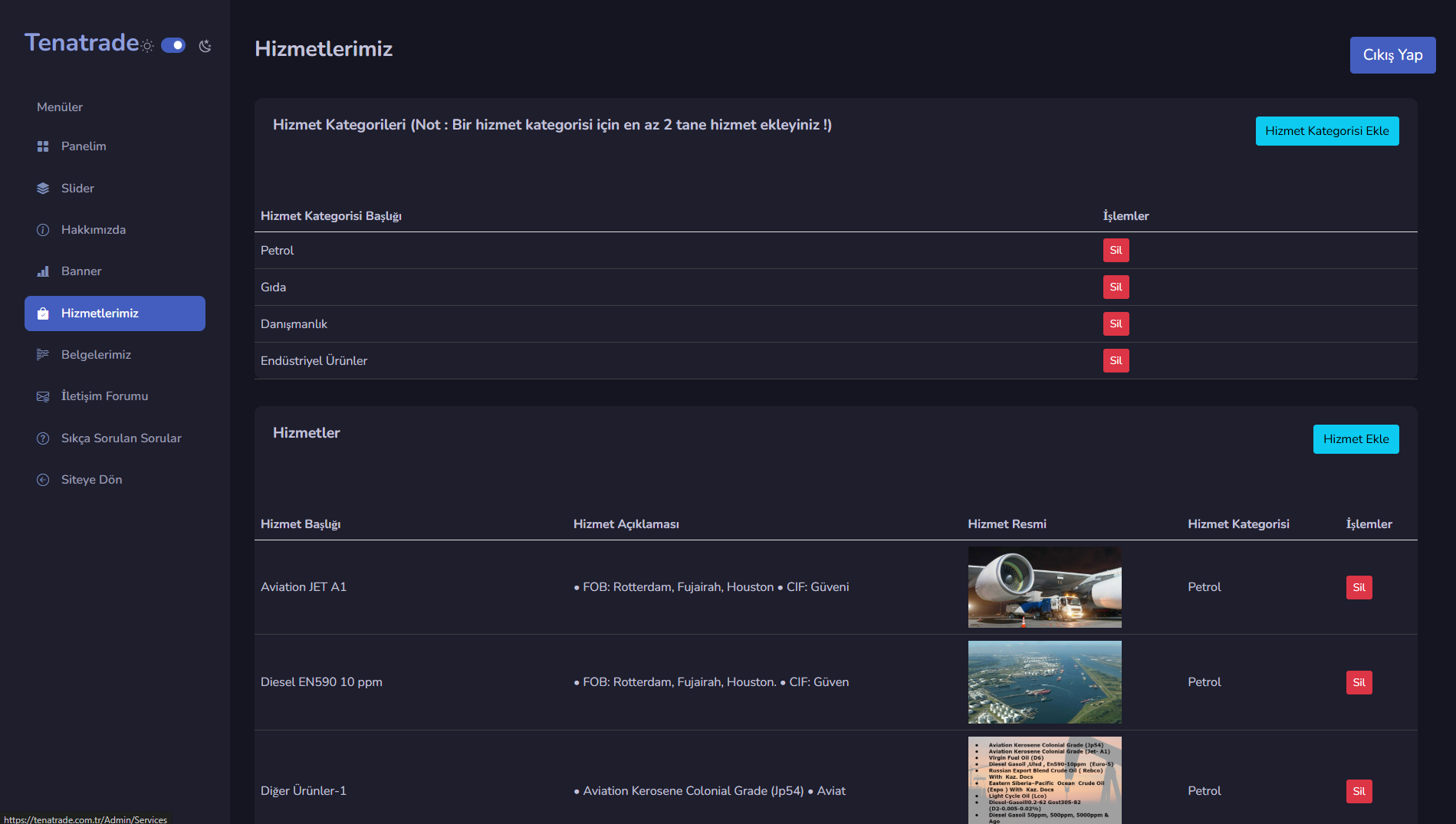Click the Hizmet Resmi column header

pos(1007,524)
